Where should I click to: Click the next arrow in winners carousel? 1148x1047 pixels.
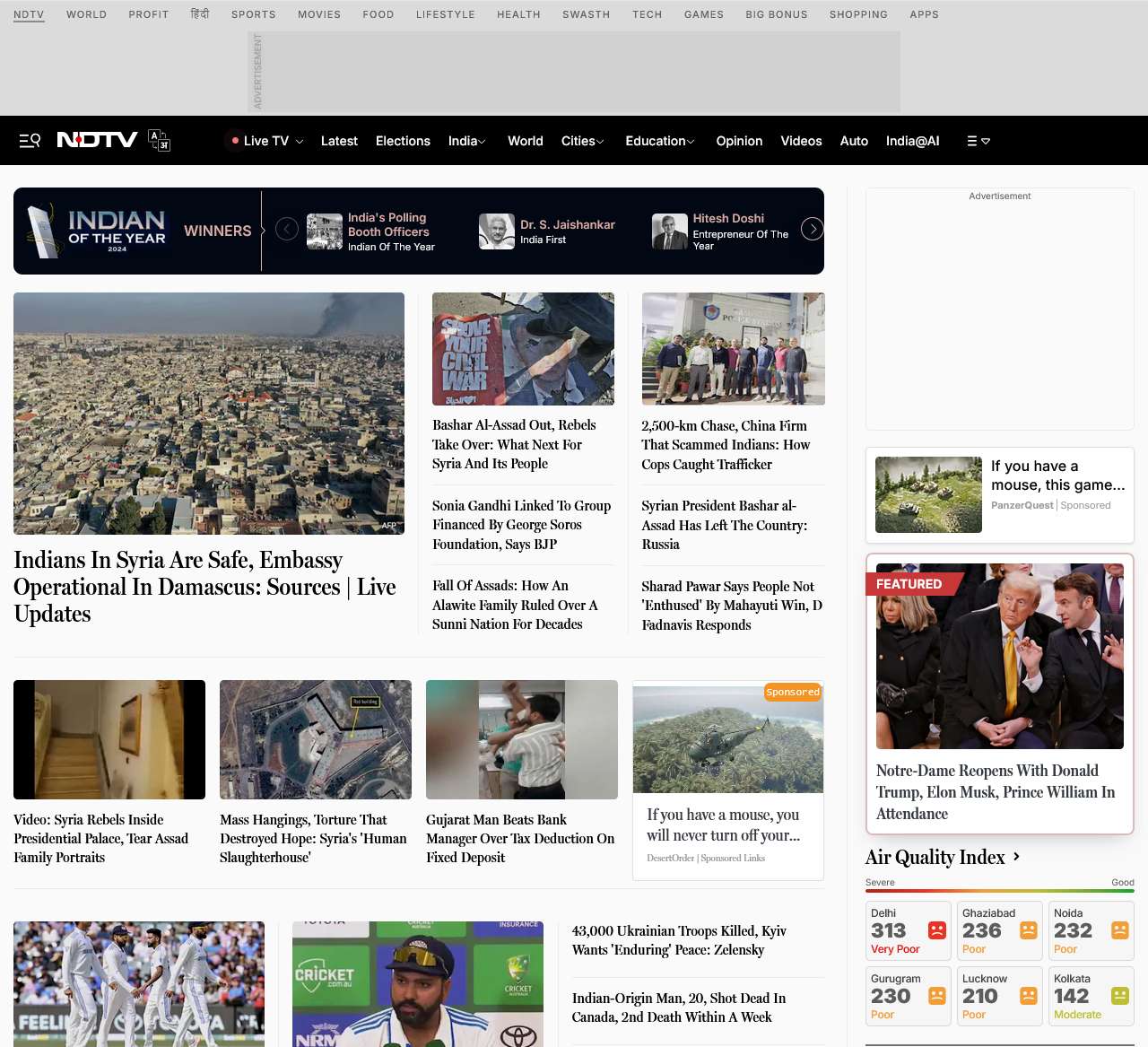pos(812,230)
